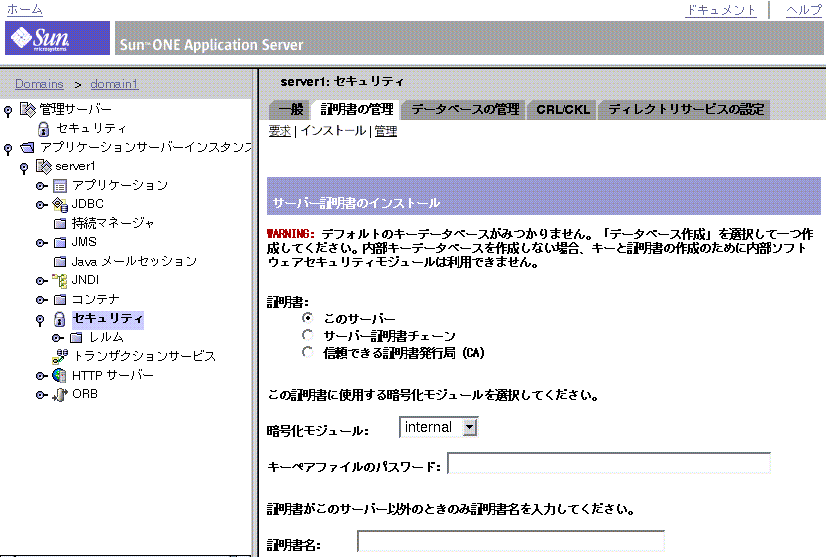The height and width of the screenshot is (557, 826).
Task: Switch to the CRL/CKL tab
Action: tap(563, 110)
